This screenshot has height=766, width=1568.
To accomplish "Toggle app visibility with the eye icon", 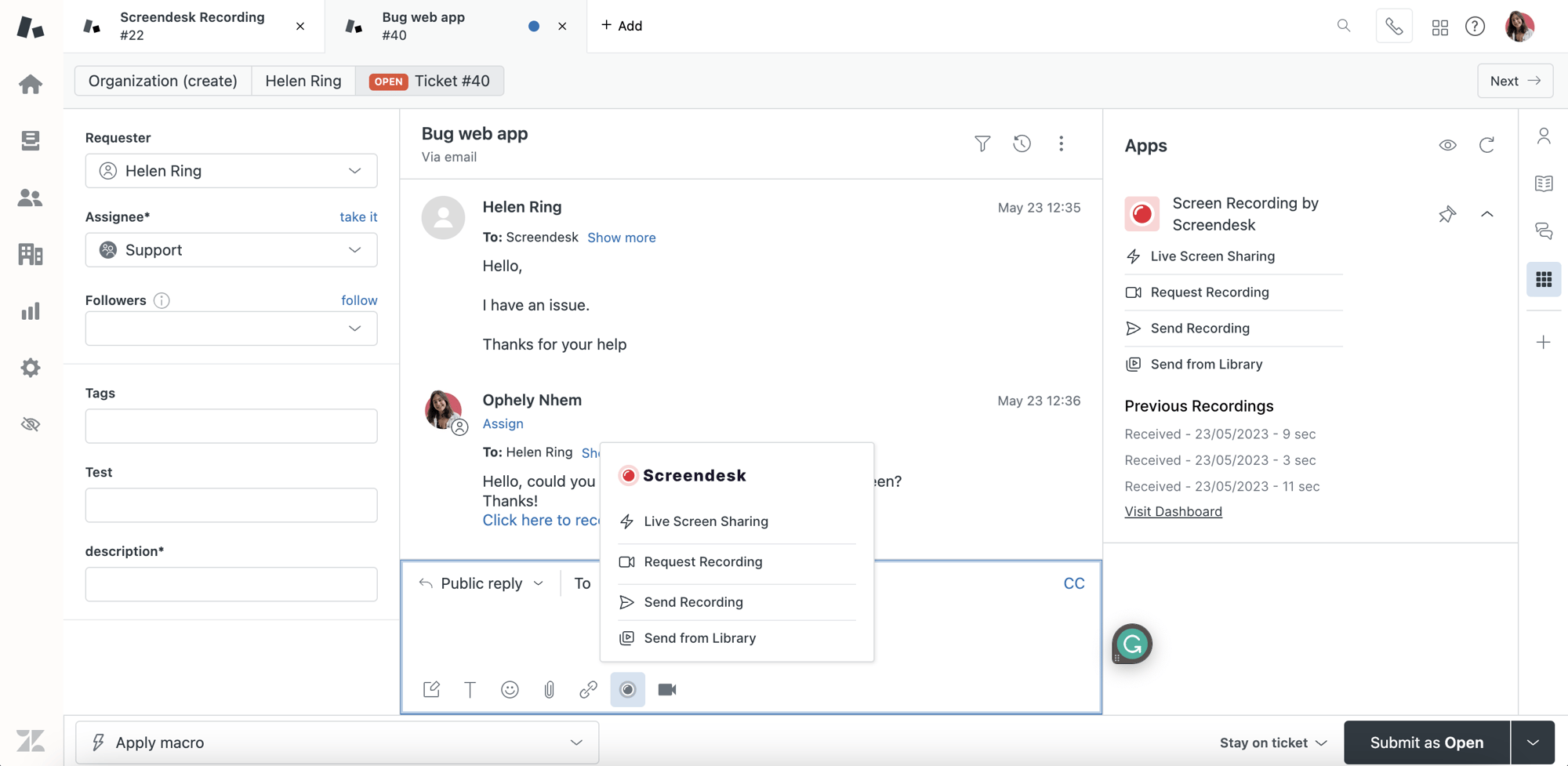I will click(1448, 144).
